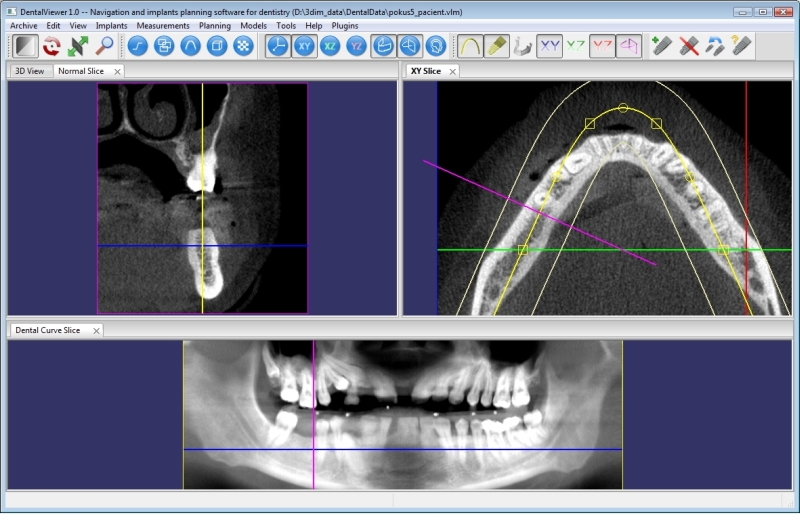Close the XY Slice tab
The width and height of the screenshot is (800, 530).
click(x=453, y=71)
